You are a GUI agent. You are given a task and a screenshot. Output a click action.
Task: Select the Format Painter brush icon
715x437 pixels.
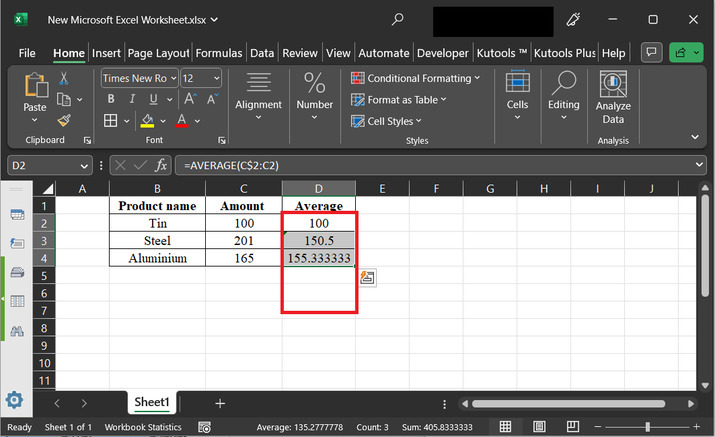pos(65,120)
